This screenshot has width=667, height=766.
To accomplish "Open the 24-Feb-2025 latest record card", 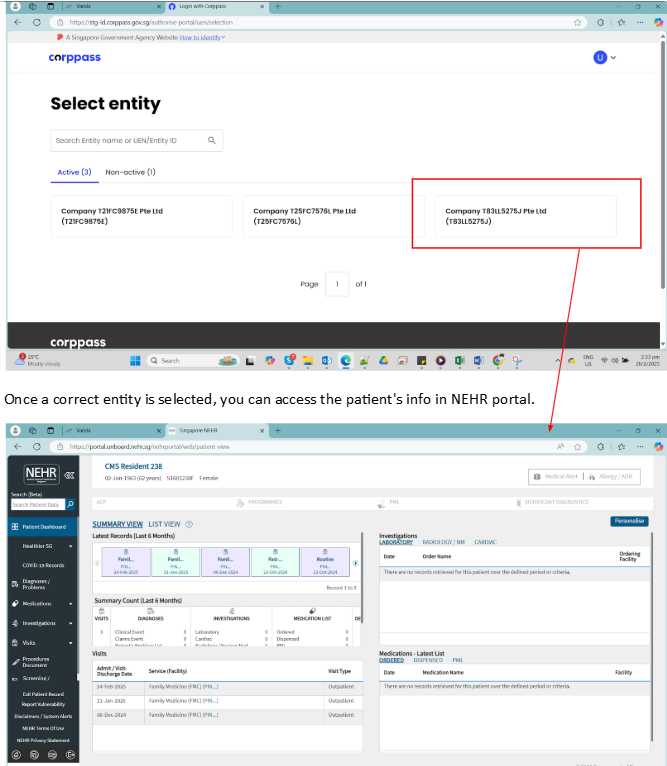I will point(126,562).
